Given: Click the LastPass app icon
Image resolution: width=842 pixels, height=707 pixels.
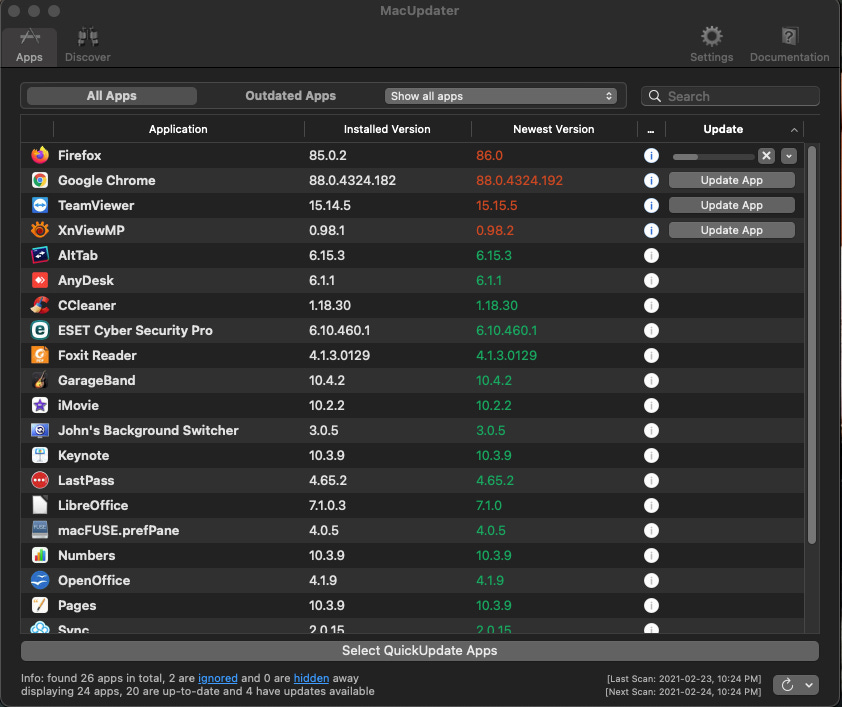Looking at the screenshot, I should [x=40, y=480].
